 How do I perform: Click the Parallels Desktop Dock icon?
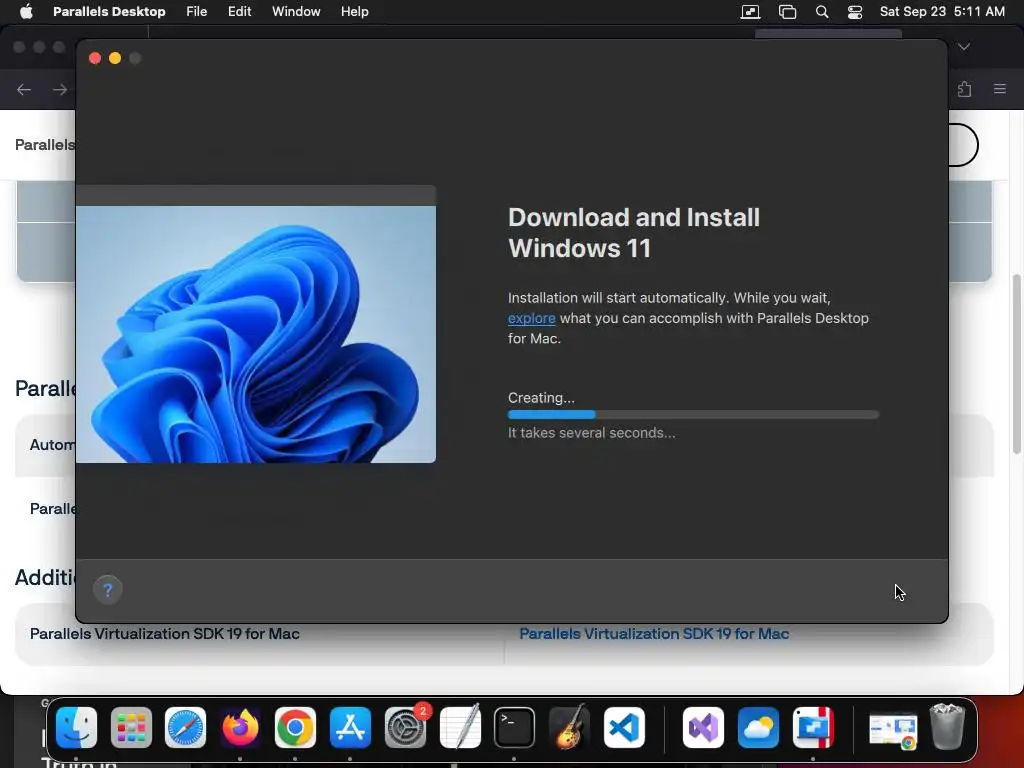(813, 728)
